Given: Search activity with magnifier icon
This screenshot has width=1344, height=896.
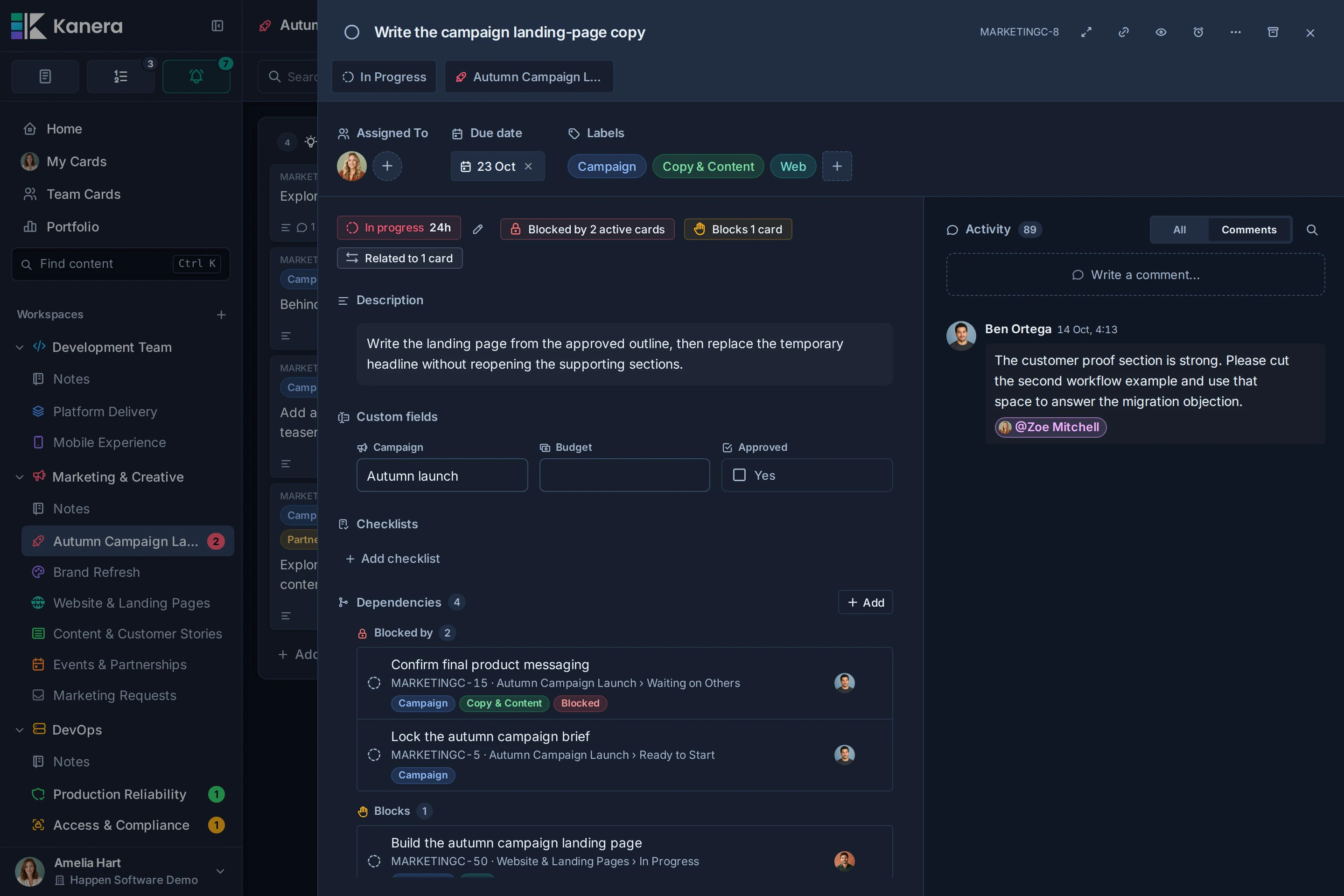Looking at the screenshot, I should pyautogui.click(x=1312, y=230).
